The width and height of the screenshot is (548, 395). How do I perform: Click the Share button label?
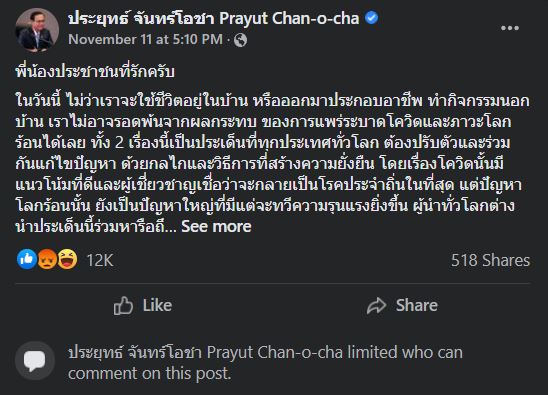(417, 305)
